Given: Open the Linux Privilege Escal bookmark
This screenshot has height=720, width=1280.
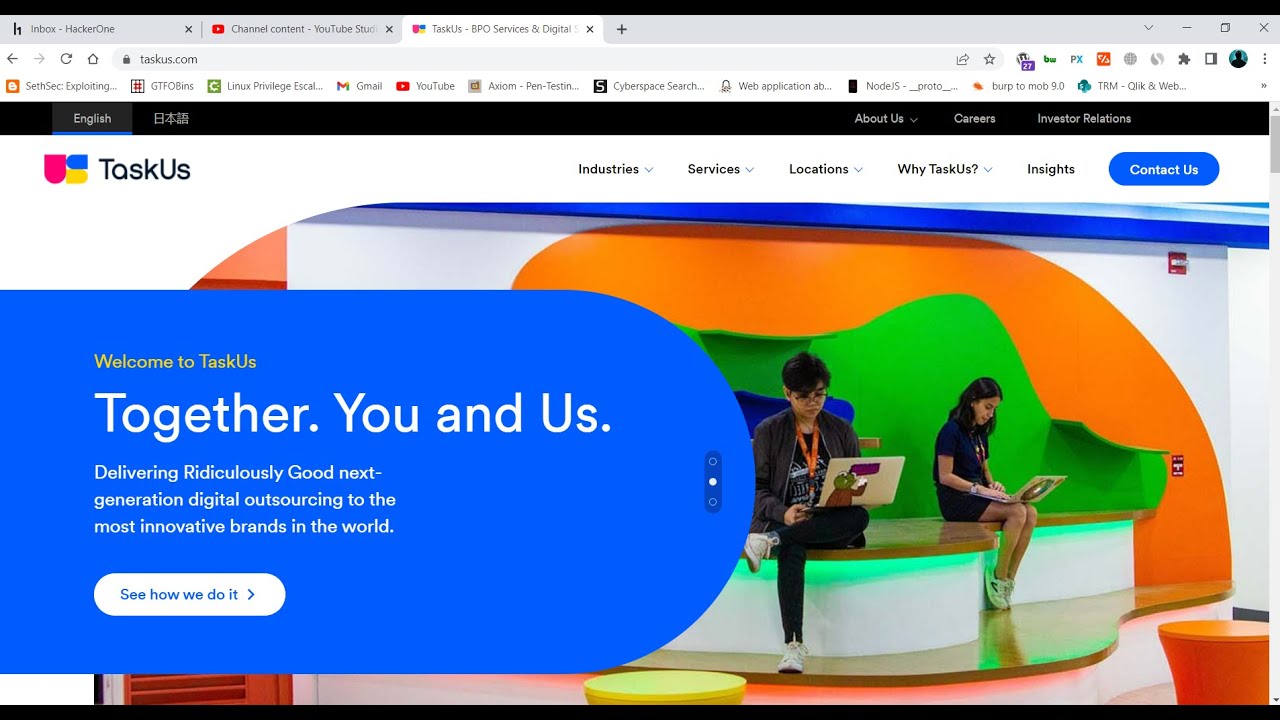Looking at the screenshot, I should 265,86.
